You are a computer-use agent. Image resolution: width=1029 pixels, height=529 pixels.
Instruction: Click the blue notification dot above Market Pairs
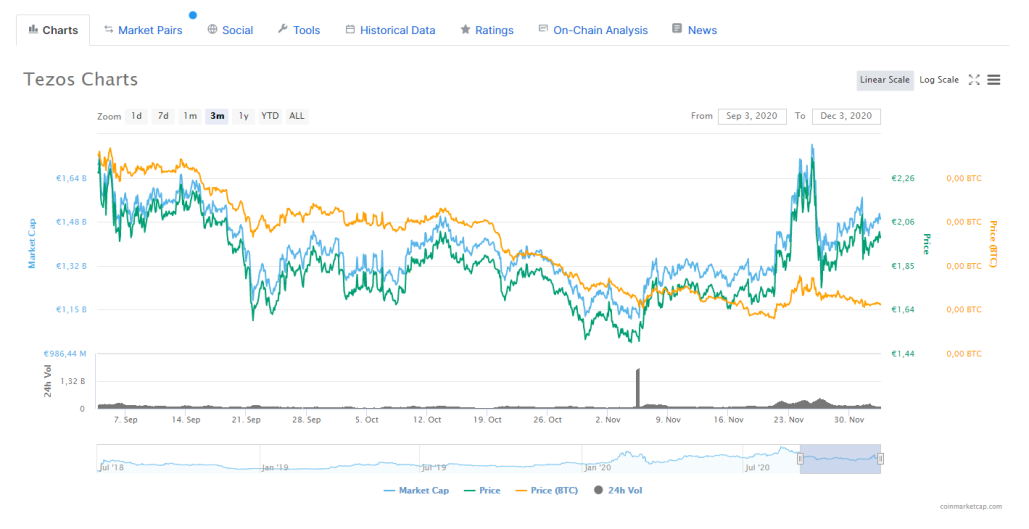tap(193, 15)
